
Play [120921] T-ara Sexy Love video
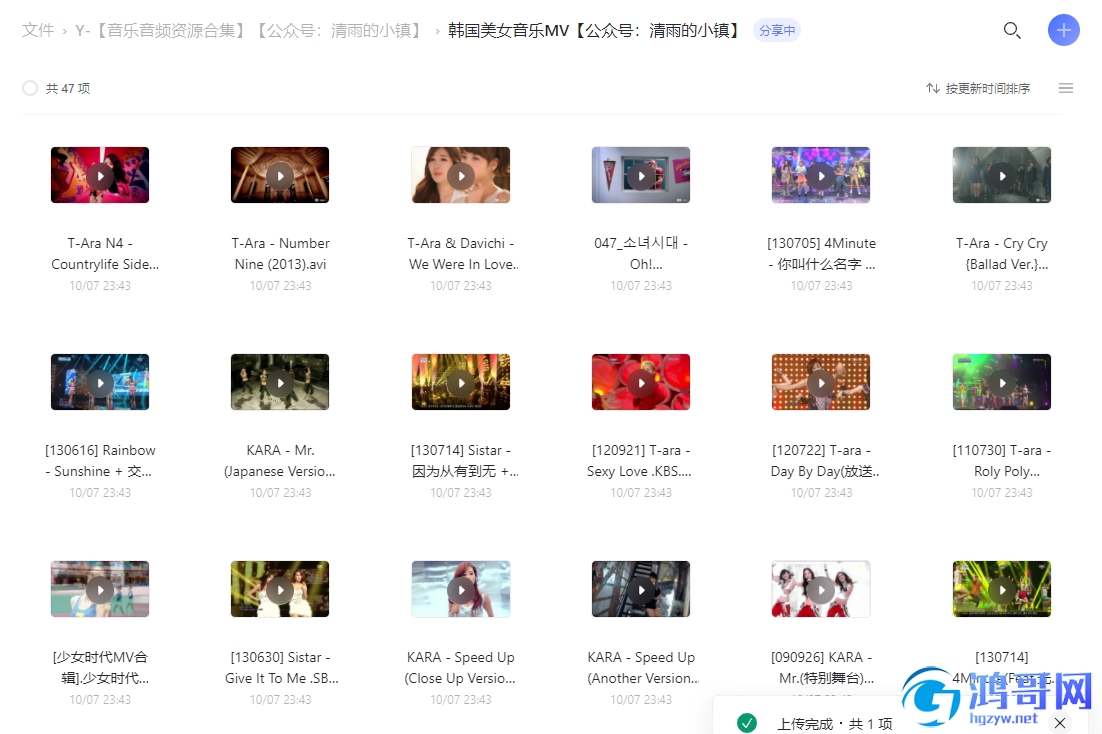(641, 382)
